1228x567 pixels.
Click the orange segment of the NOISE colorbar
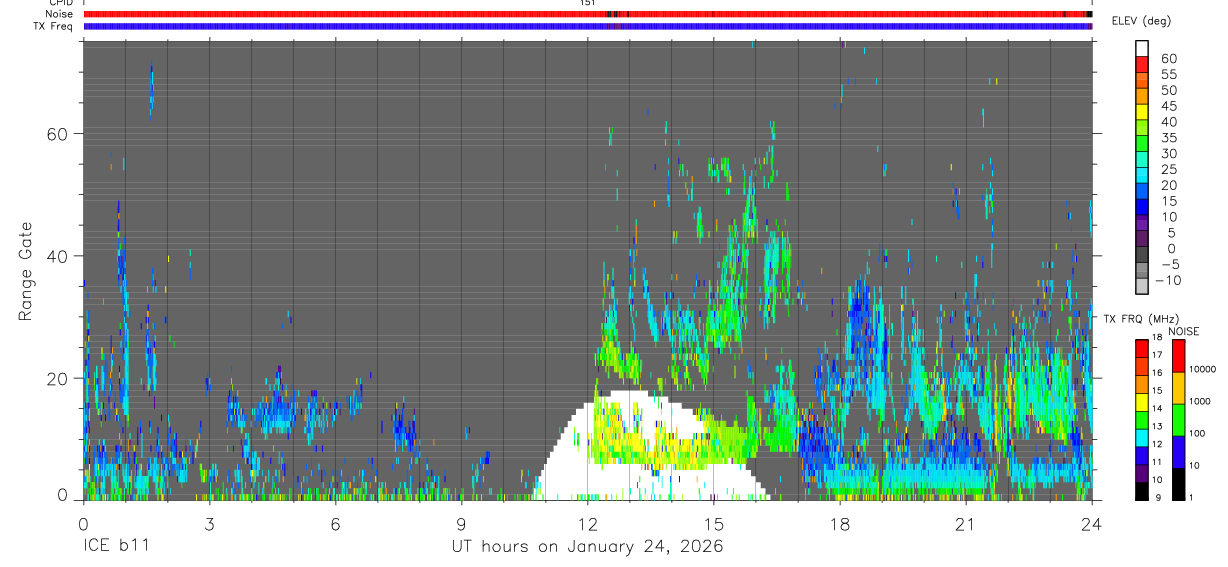tap(1178, 388)
